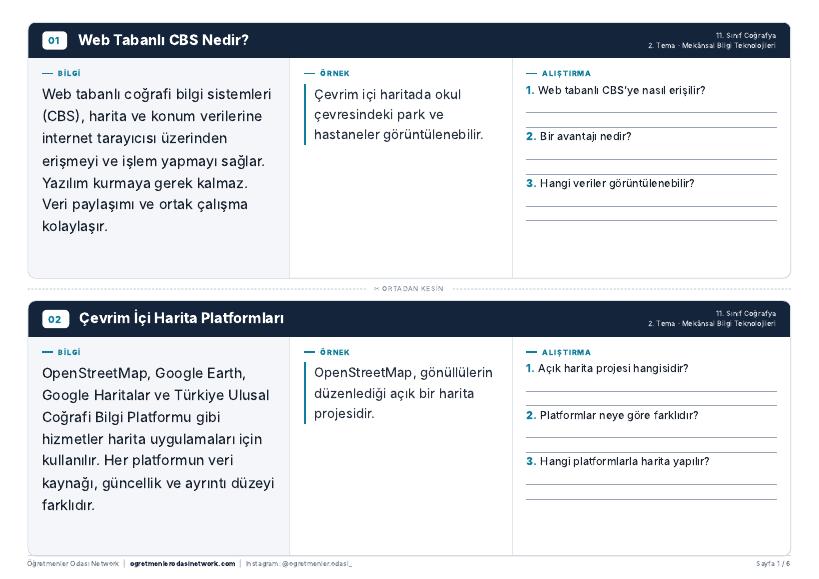Screen dimensions: 819x579
Task: Select the title "Çevrim İçi Harita Platformları"
Action: tap(181, 318)
